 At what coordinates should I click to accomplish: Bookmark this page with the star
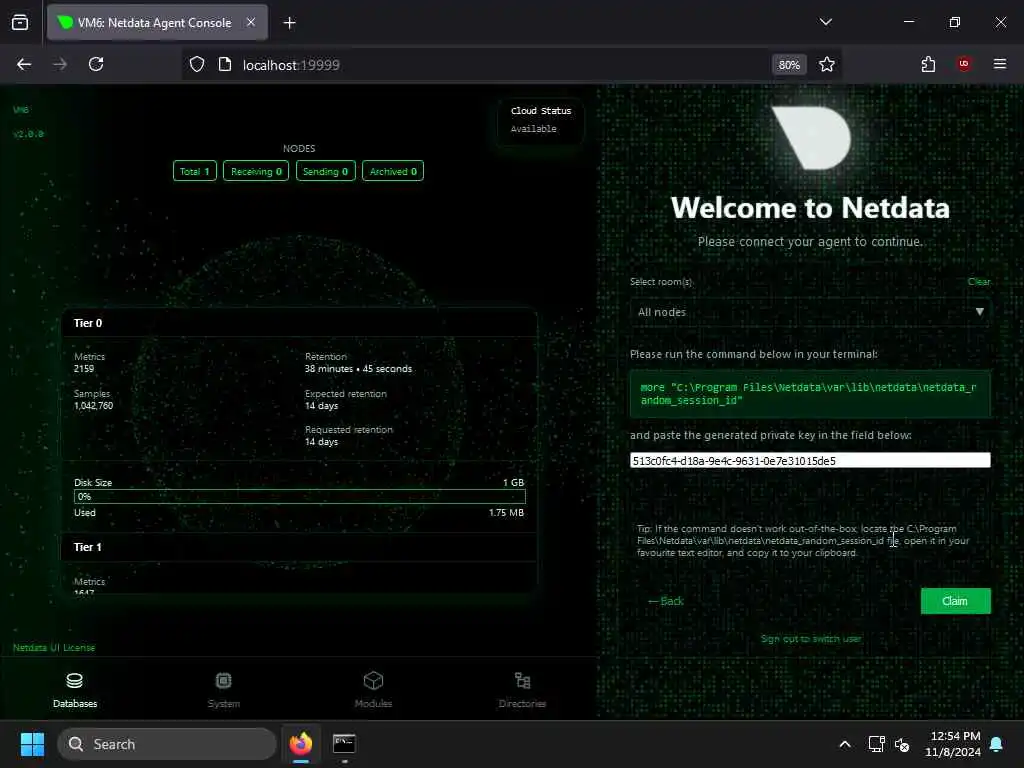point(827,64)
